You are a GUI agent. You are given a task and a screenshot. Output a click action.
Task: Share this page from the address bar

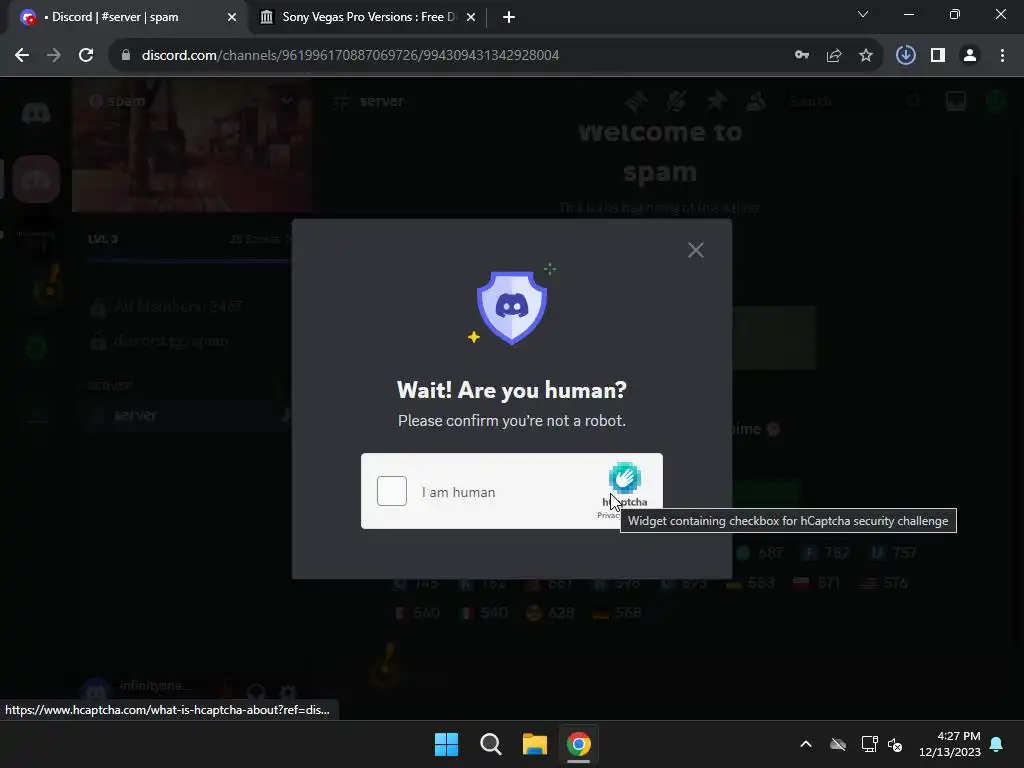click(x=834, y=55)
